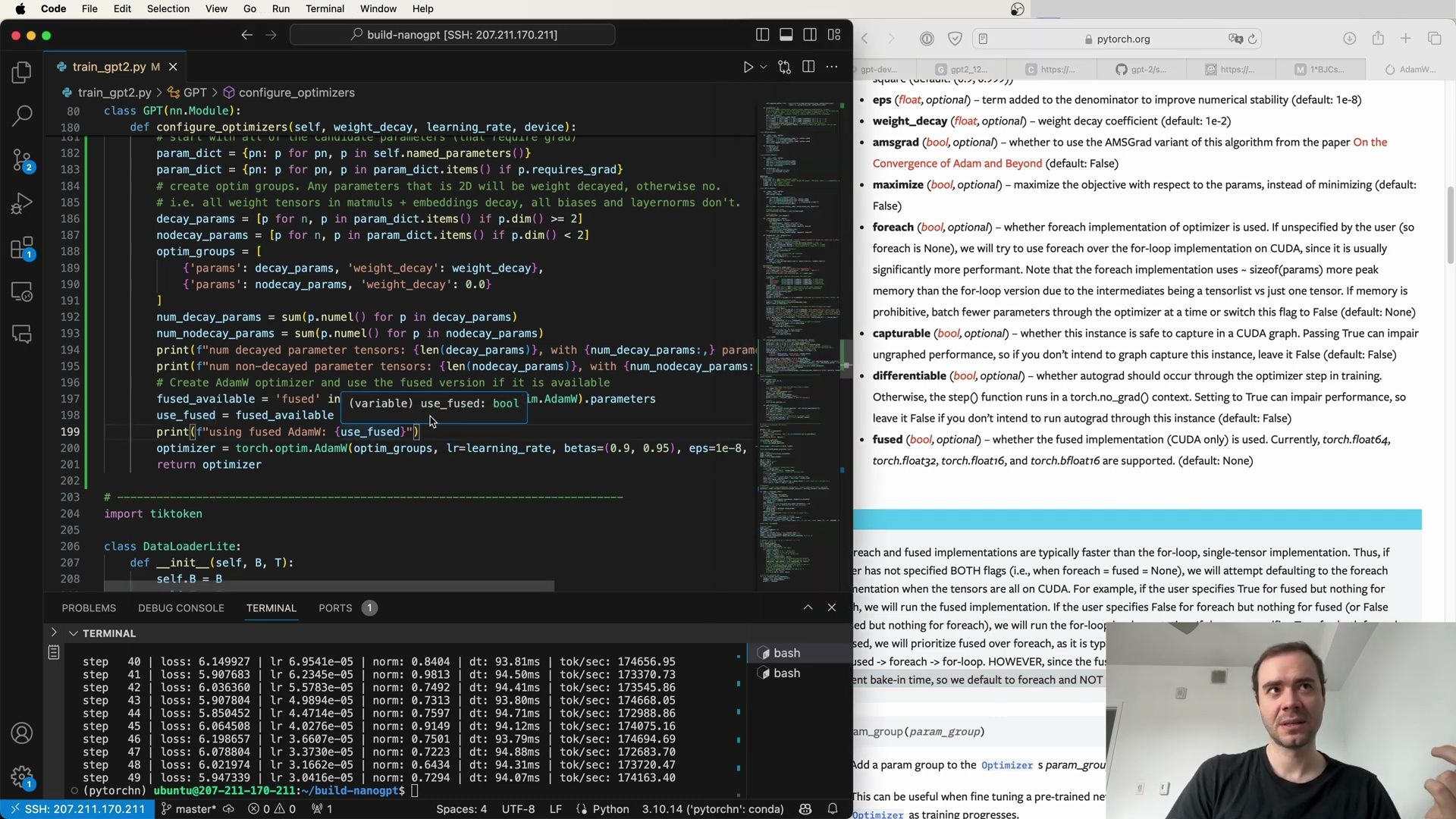Open the Chat view icon in activity bar
This screenshot has height=819, width=1456.
pyautogui.click(x=22, y=334)
